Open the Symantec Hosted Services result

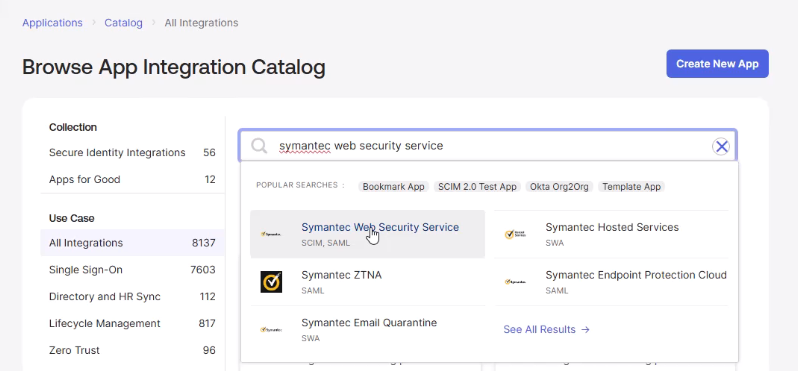point(611,234)
